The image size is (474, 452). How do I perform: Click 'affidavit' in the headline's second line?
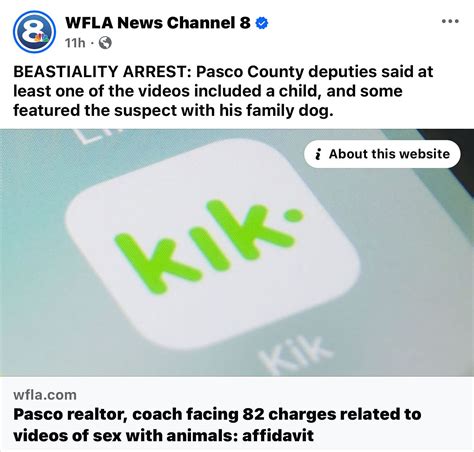coord(278,435)
